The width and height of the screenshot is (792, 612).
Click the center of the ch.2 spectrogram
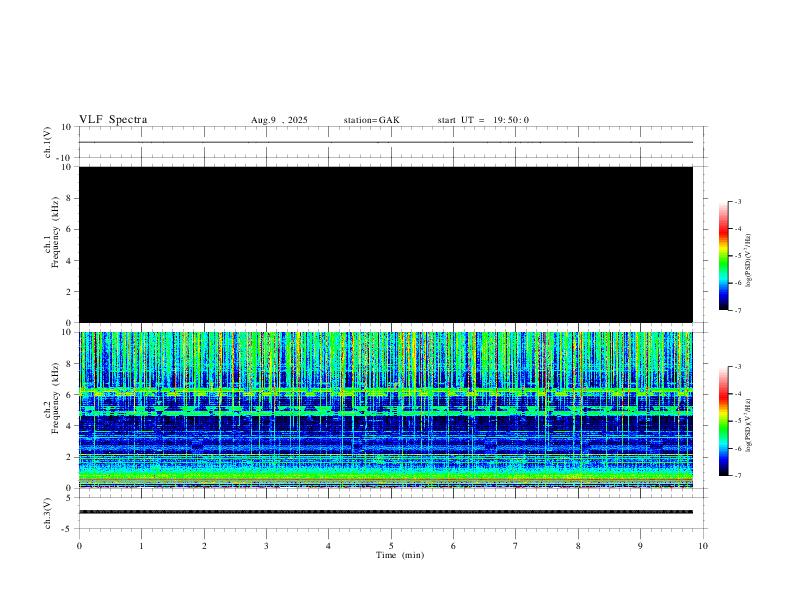pos(385,409)
